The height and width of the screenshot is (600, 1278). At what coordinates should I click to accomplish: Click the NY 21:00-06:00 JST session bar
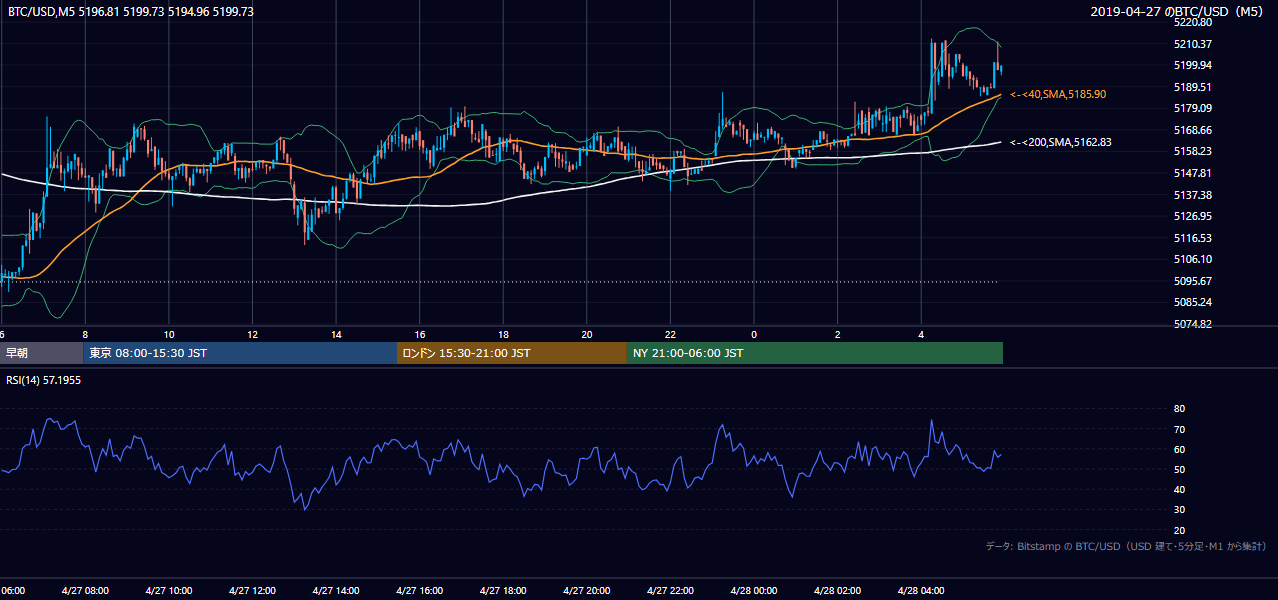coord(815,353)
